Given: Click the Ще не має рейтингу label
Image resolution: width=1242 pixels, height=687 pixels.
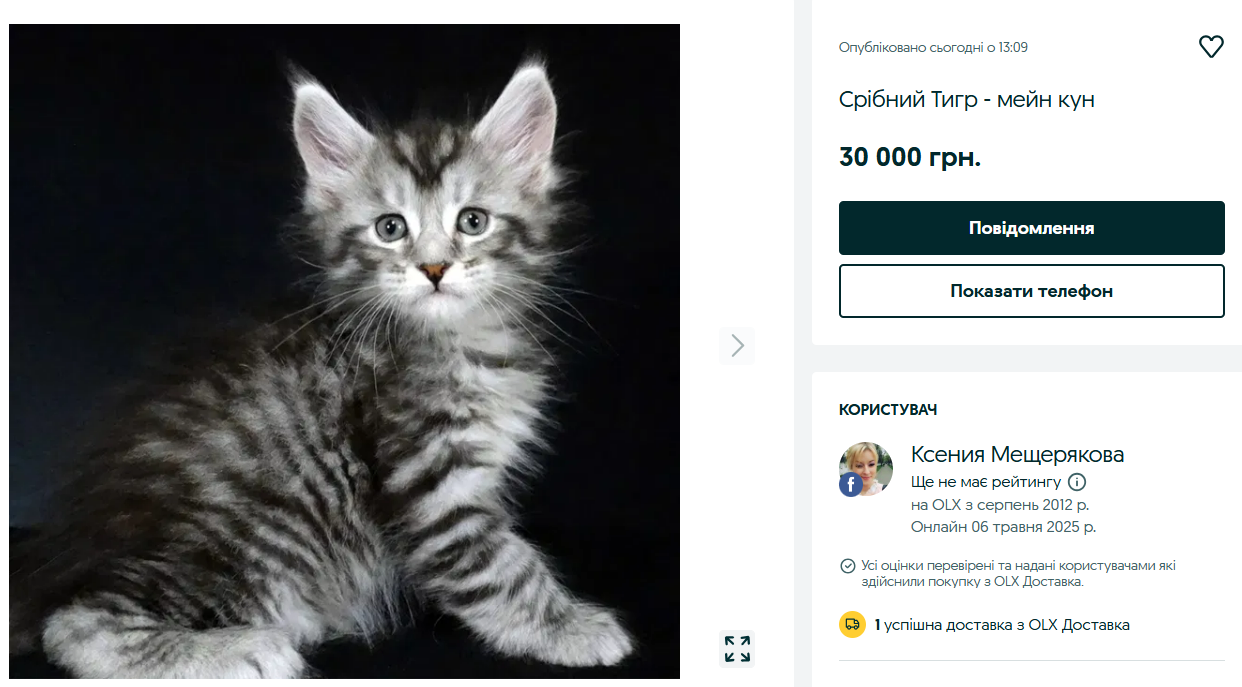Looking at the screenshot, I should (986, 482).
